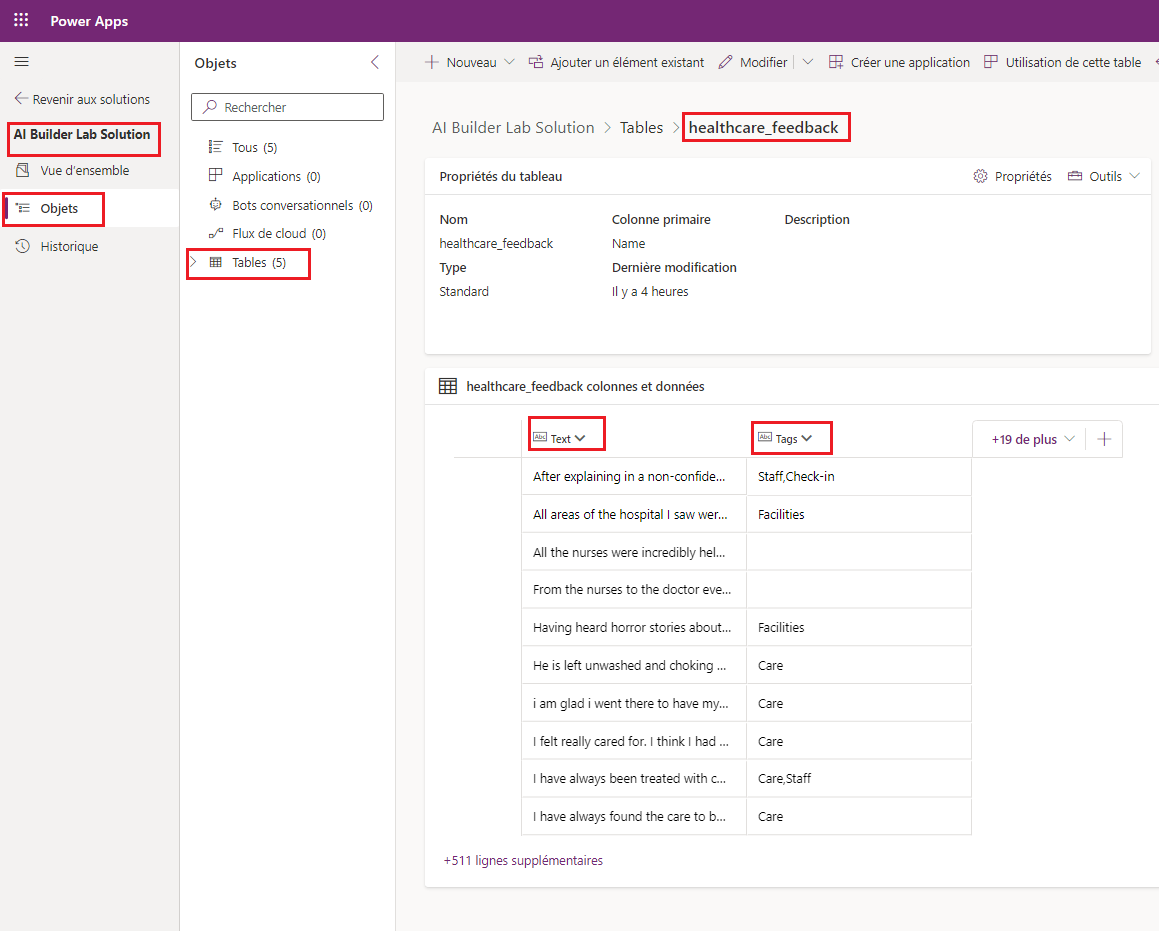Click Tables breadcrumb link
The height and width of the screenshot is (931, 1159).
click(642, 127)
